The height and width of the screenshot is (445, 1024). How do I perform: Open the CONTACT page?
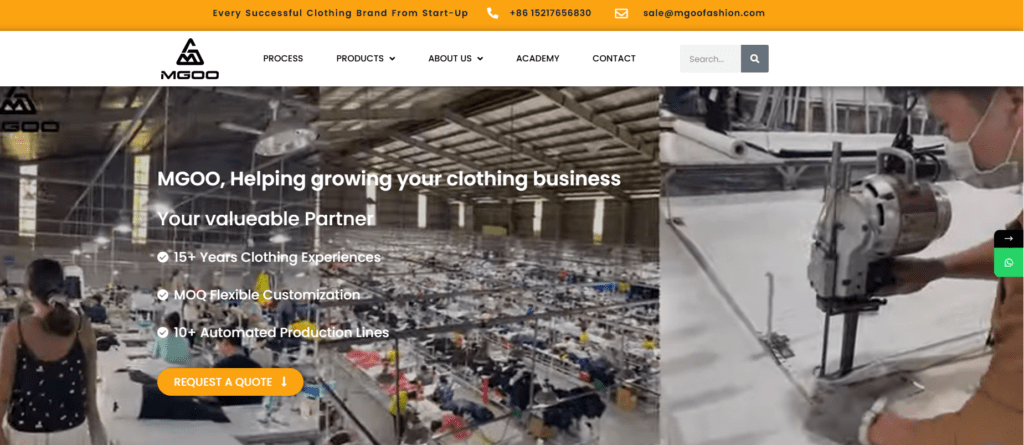[614, 59]
